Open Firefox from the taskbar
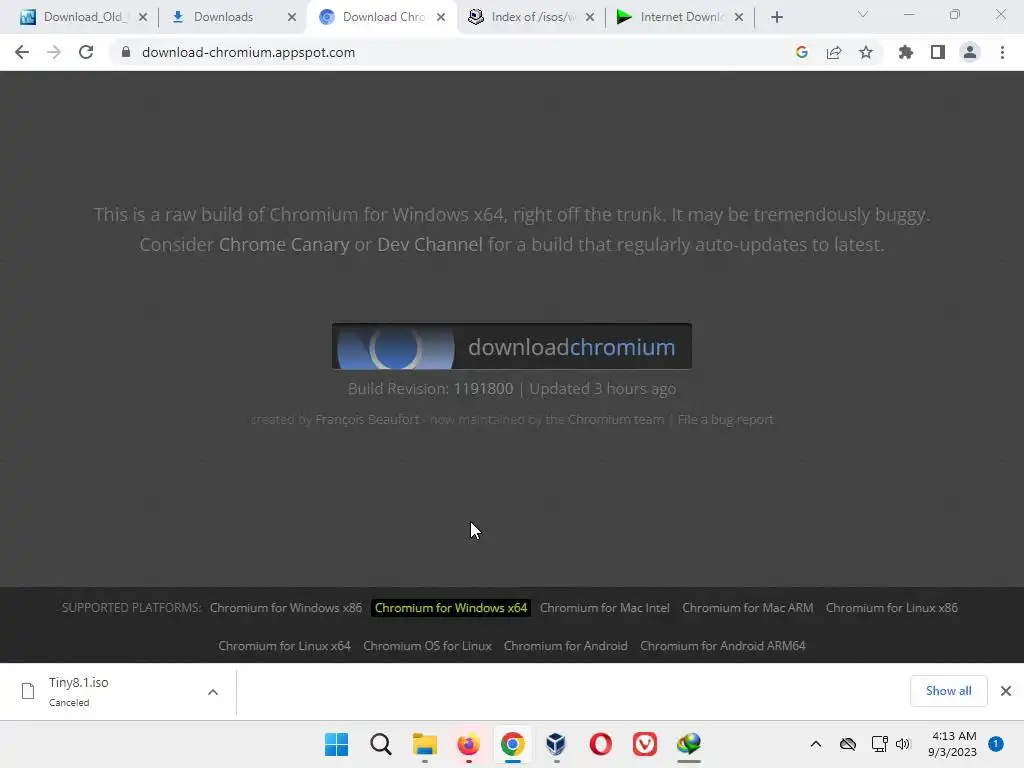 pyautogui.click(x=468, y=744)
